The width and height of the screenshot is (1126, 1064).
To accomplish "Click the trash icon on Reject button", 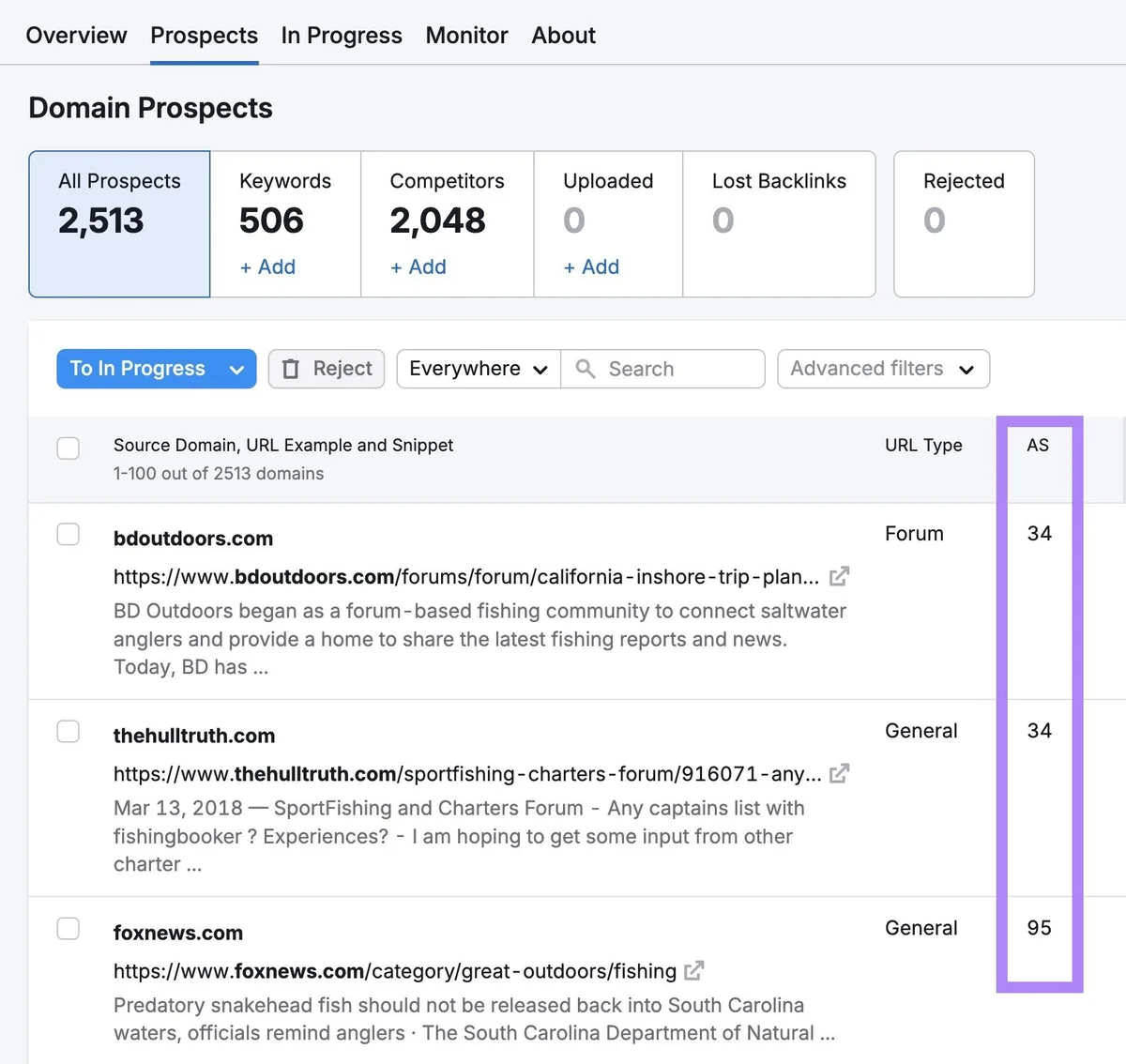I will [x=291, y=369].
